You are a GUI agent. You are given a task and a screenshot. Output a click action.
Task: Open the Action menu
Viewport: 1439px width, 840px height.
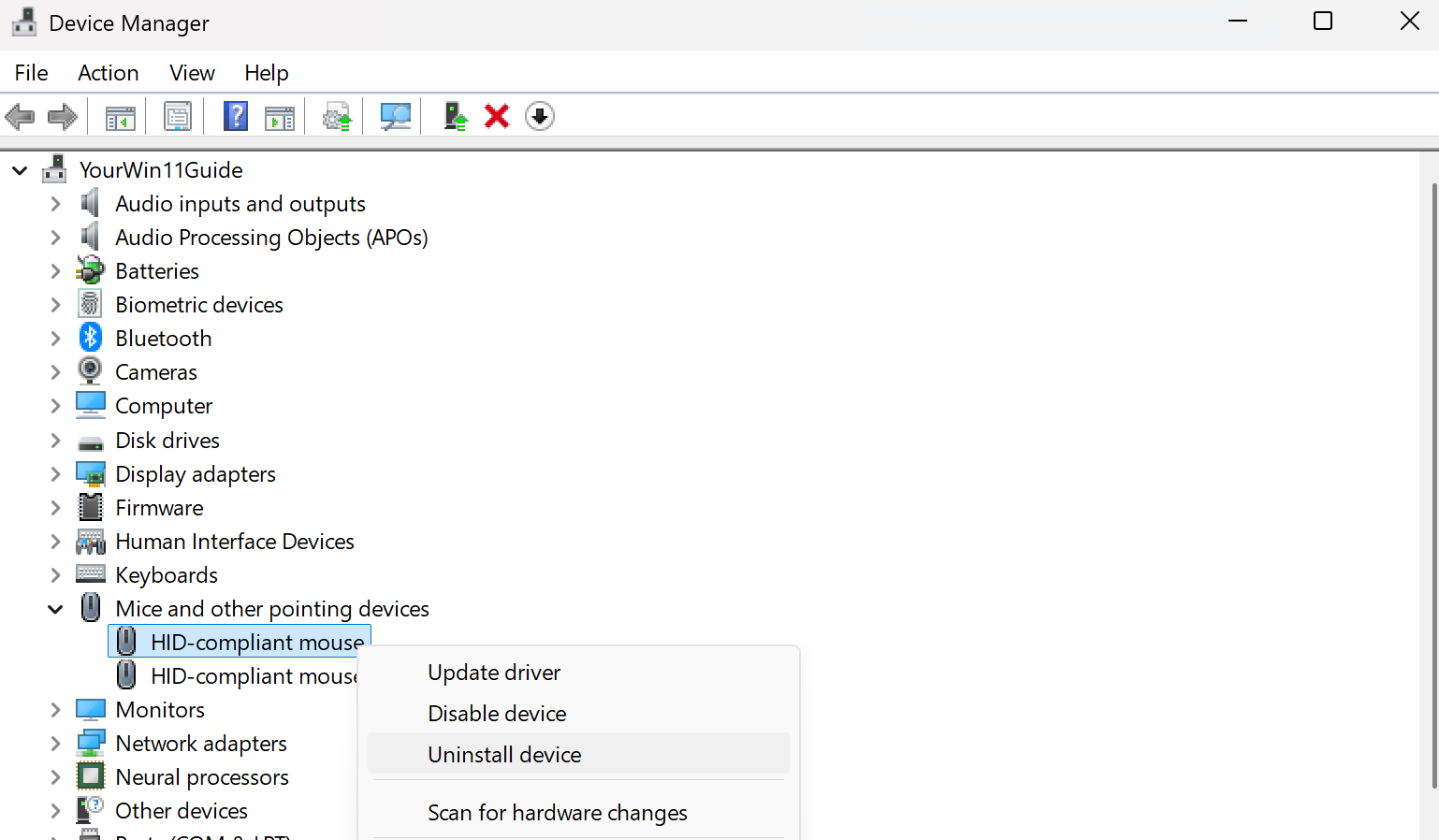pyautogui.click(x=109, y=73)
